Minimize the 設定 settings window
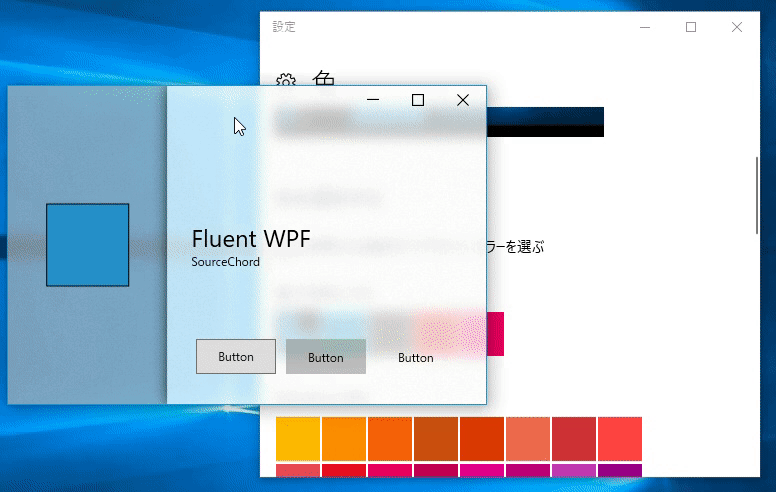 [x=645, y=27]
